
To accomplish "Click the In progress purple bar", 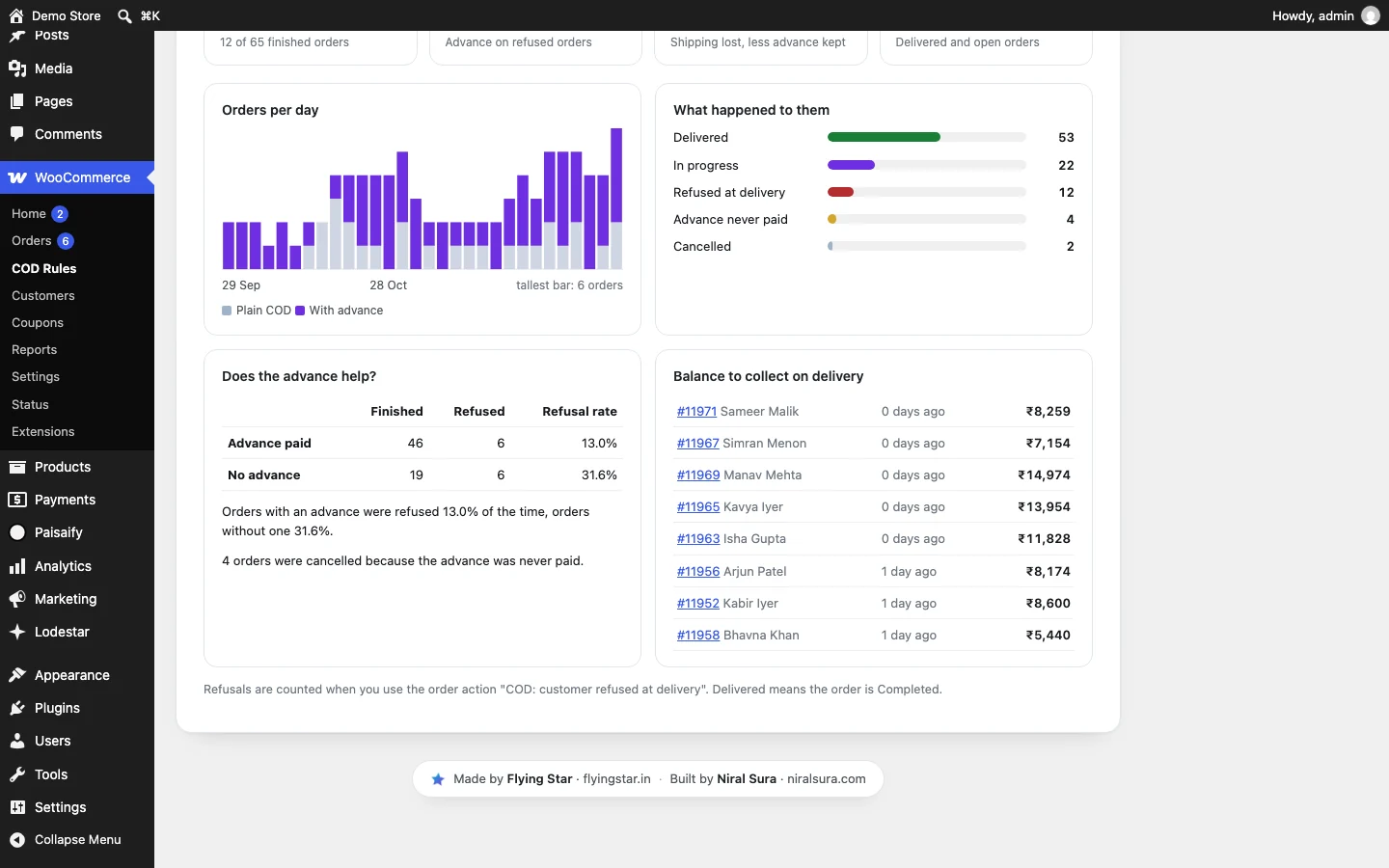I will pos(851,165).
